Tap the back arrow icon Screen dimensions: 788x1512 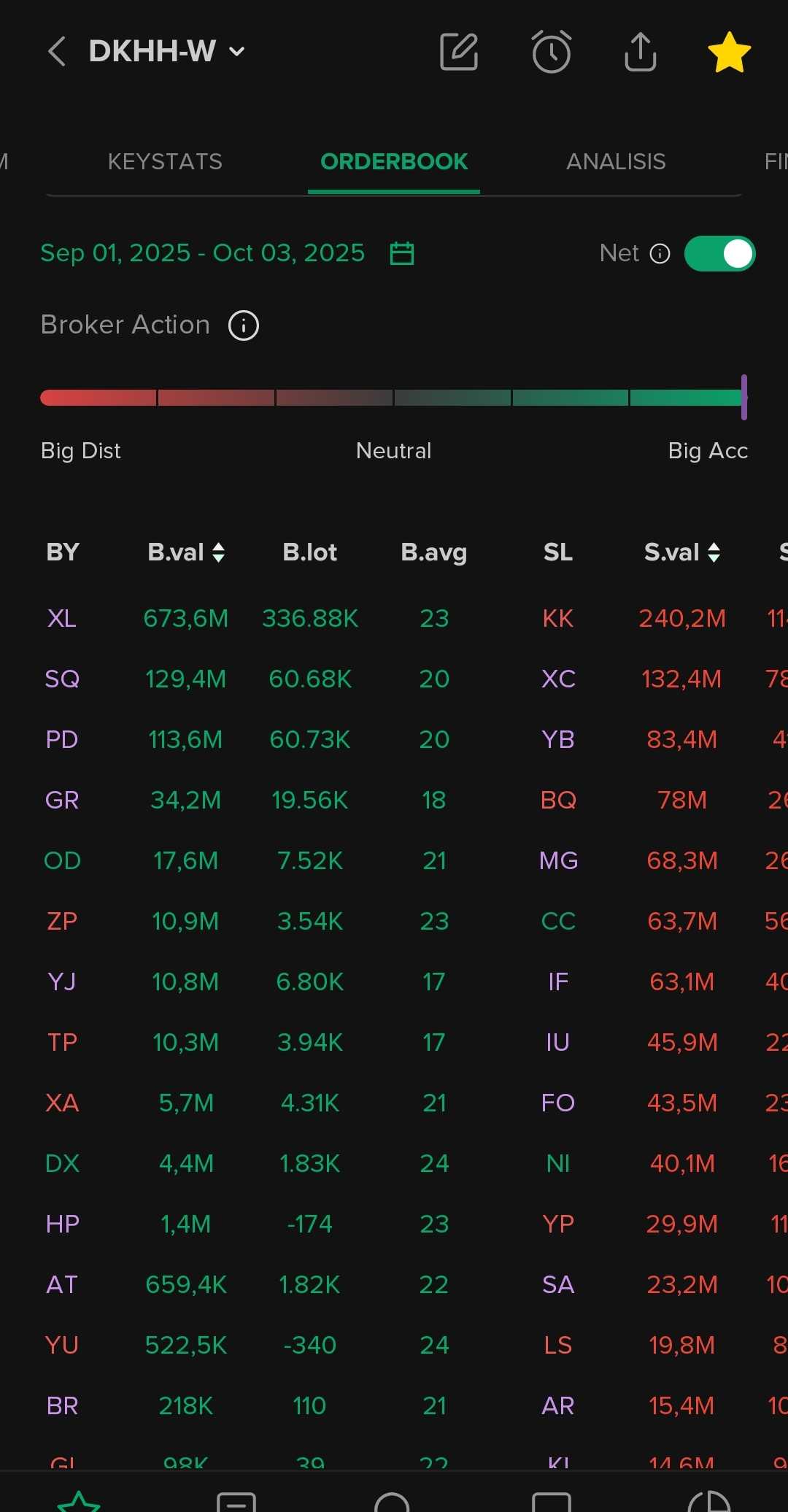point(57,52)
